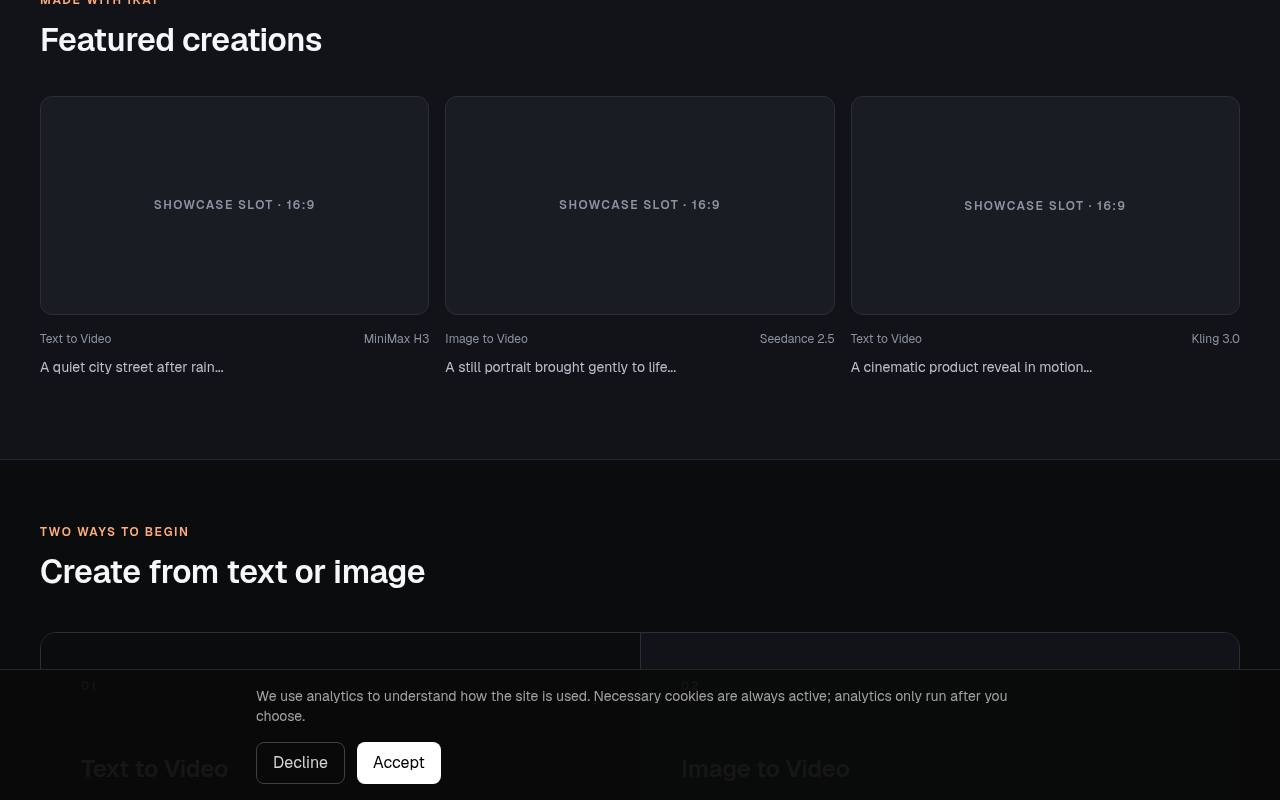Click the Text to Video tag above the product reveal caption
This screenshot has width=1280, height=800.
[886, 339]
